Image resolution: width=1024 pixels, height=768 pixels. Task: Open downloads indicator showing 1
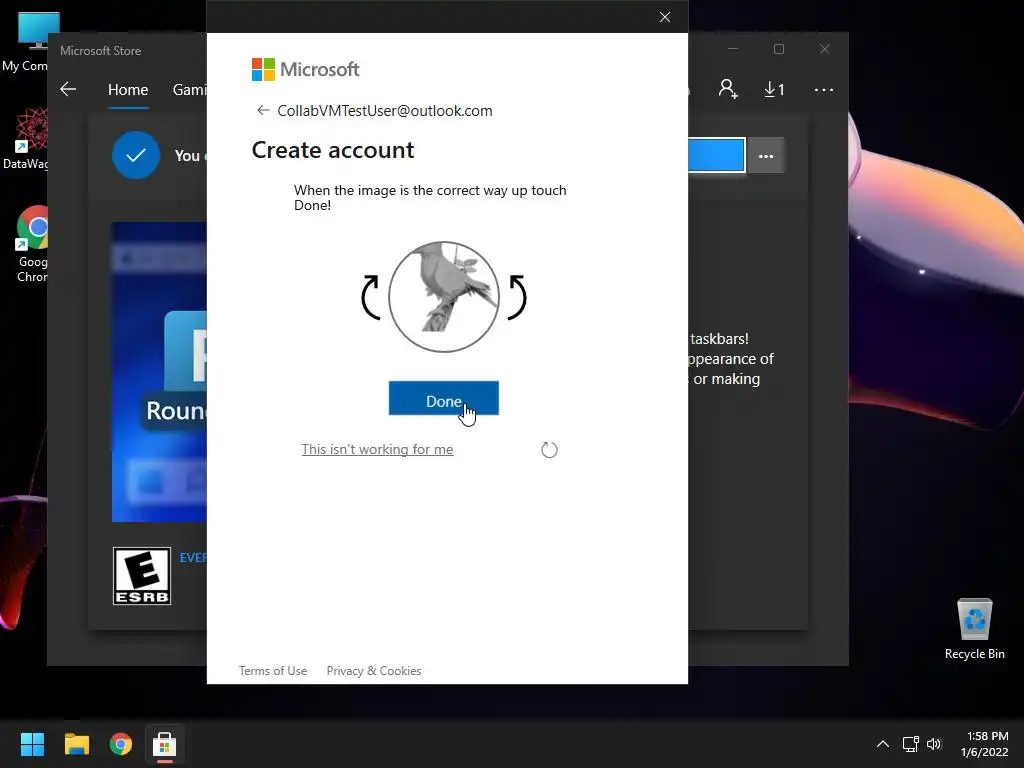(x=775, y=89)
